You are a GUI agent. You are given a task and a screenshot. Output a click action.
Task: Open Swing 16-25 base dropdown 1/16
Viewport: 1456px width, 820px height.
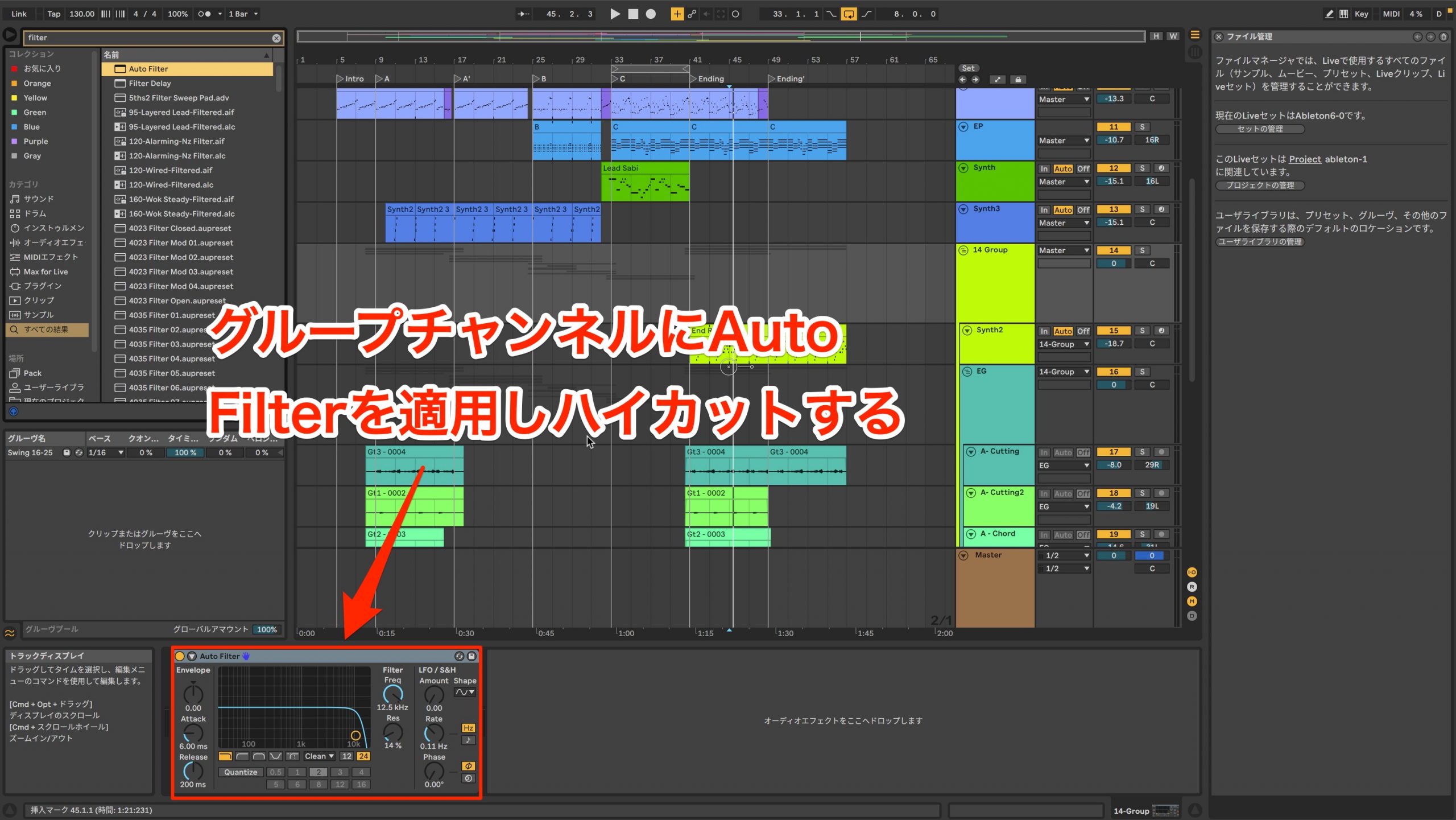point(106,453)
